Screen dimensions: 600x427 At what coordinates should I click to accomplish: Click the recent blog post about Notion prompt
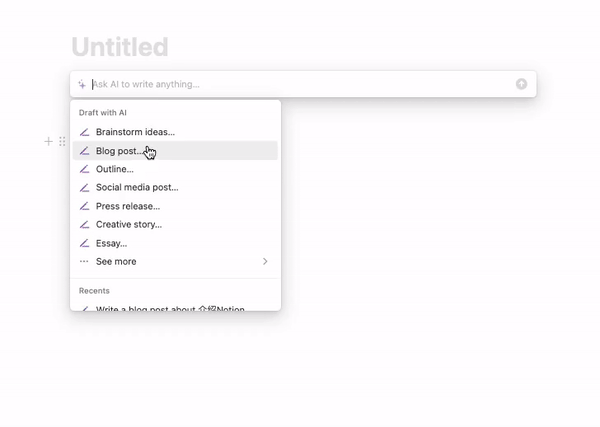pyautogui.click(x=170, y=308)
